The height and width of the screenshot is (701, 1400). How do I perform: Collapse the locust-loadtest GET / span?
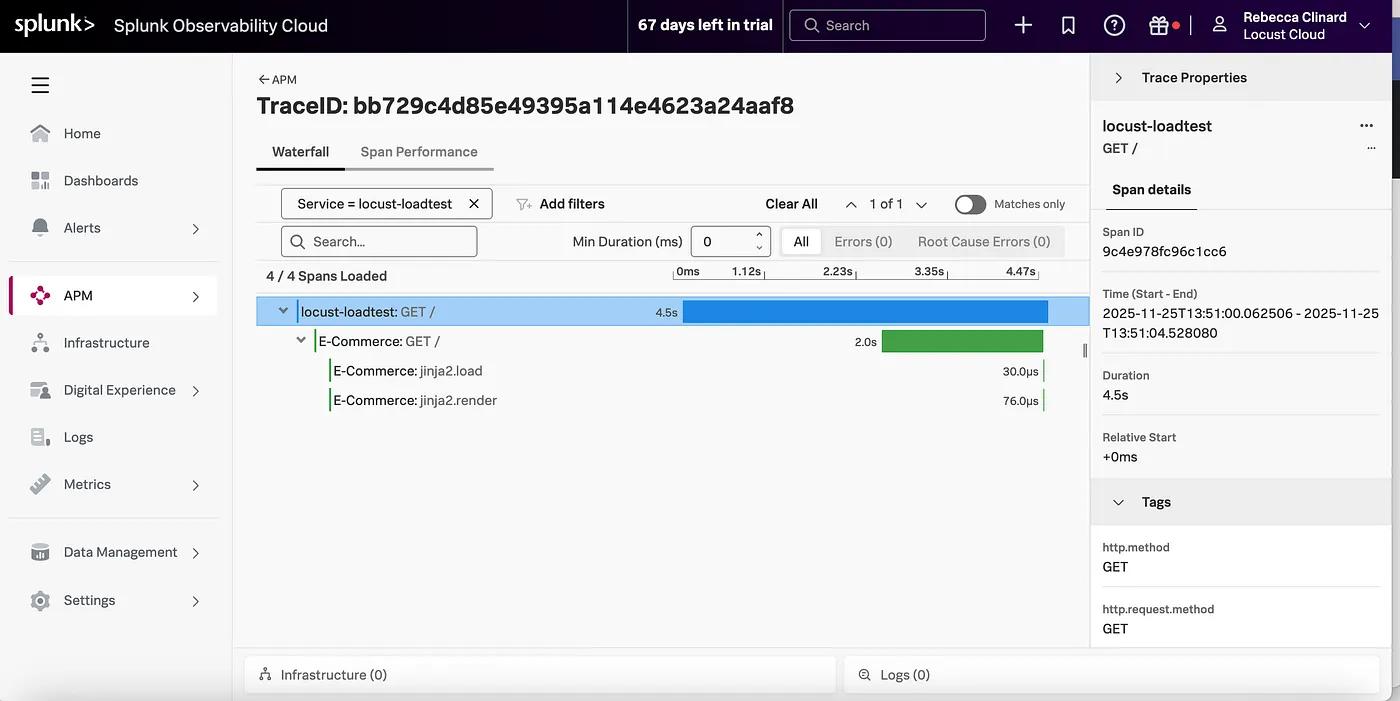pyautogui.click(x=283, y=311)
